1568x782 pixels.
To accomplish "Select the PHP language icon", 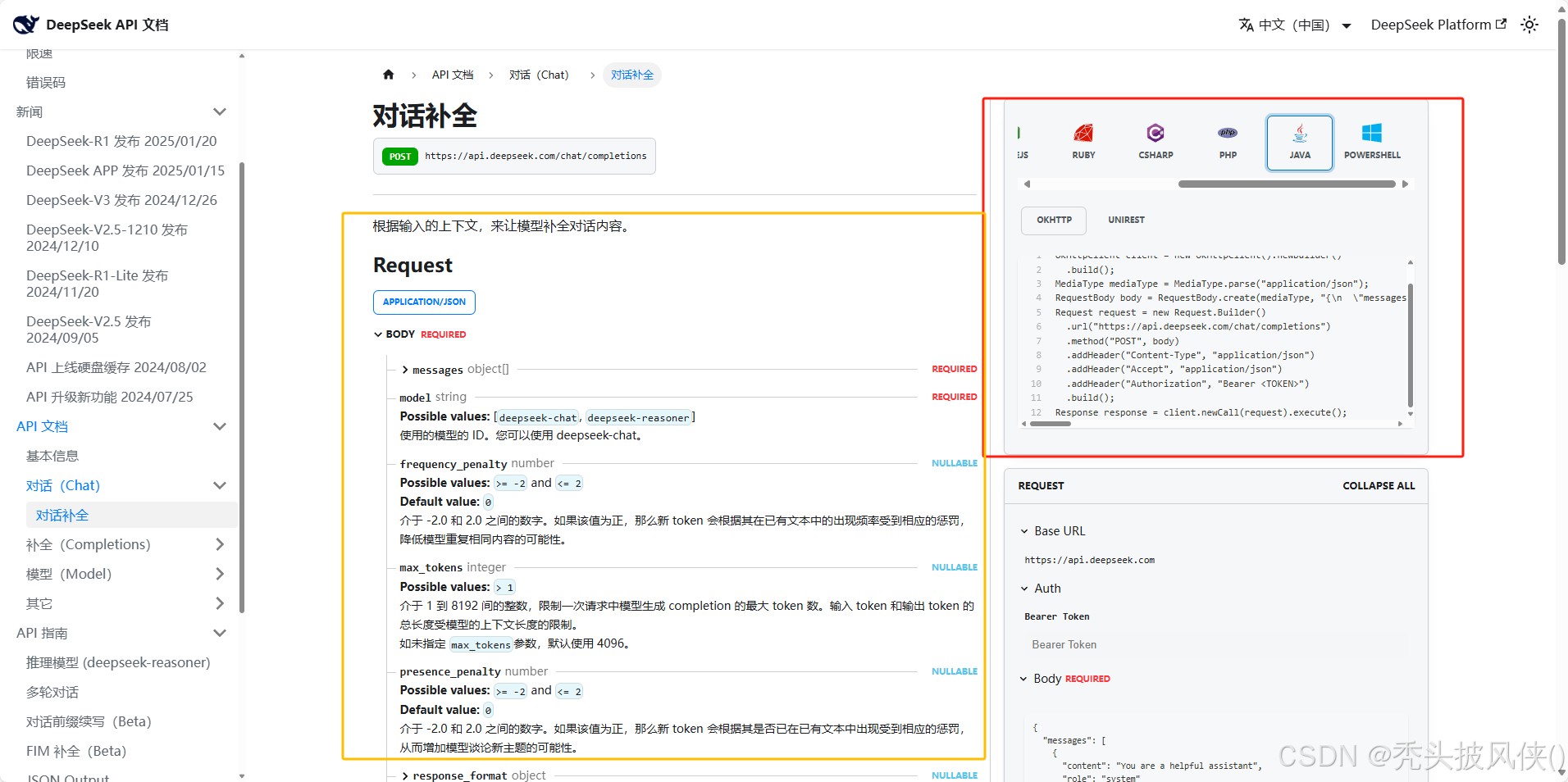I will pyautogui.click(x=1228, y=142).
